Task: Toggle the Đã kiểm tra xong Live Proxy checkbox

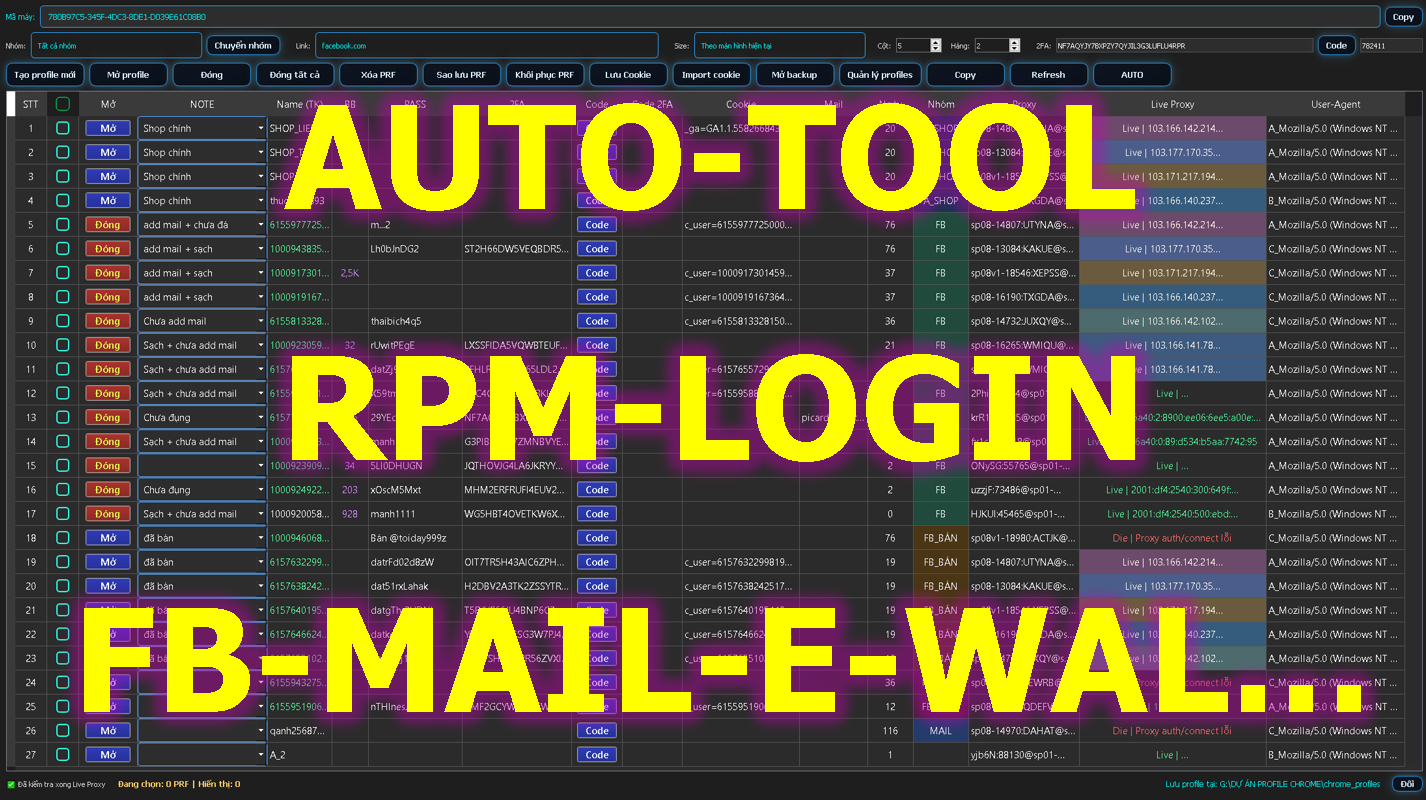Action: coord(11,784)
